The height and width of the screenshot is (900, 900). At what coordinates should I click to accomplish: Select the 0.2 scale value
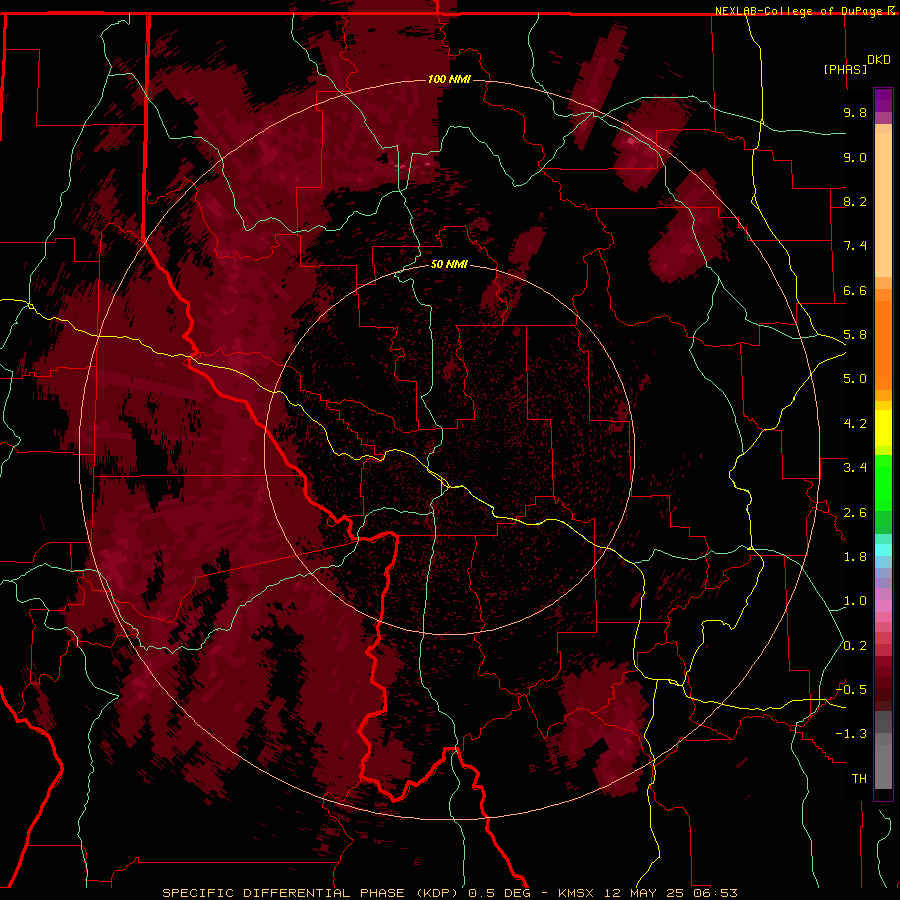point(855,646)
